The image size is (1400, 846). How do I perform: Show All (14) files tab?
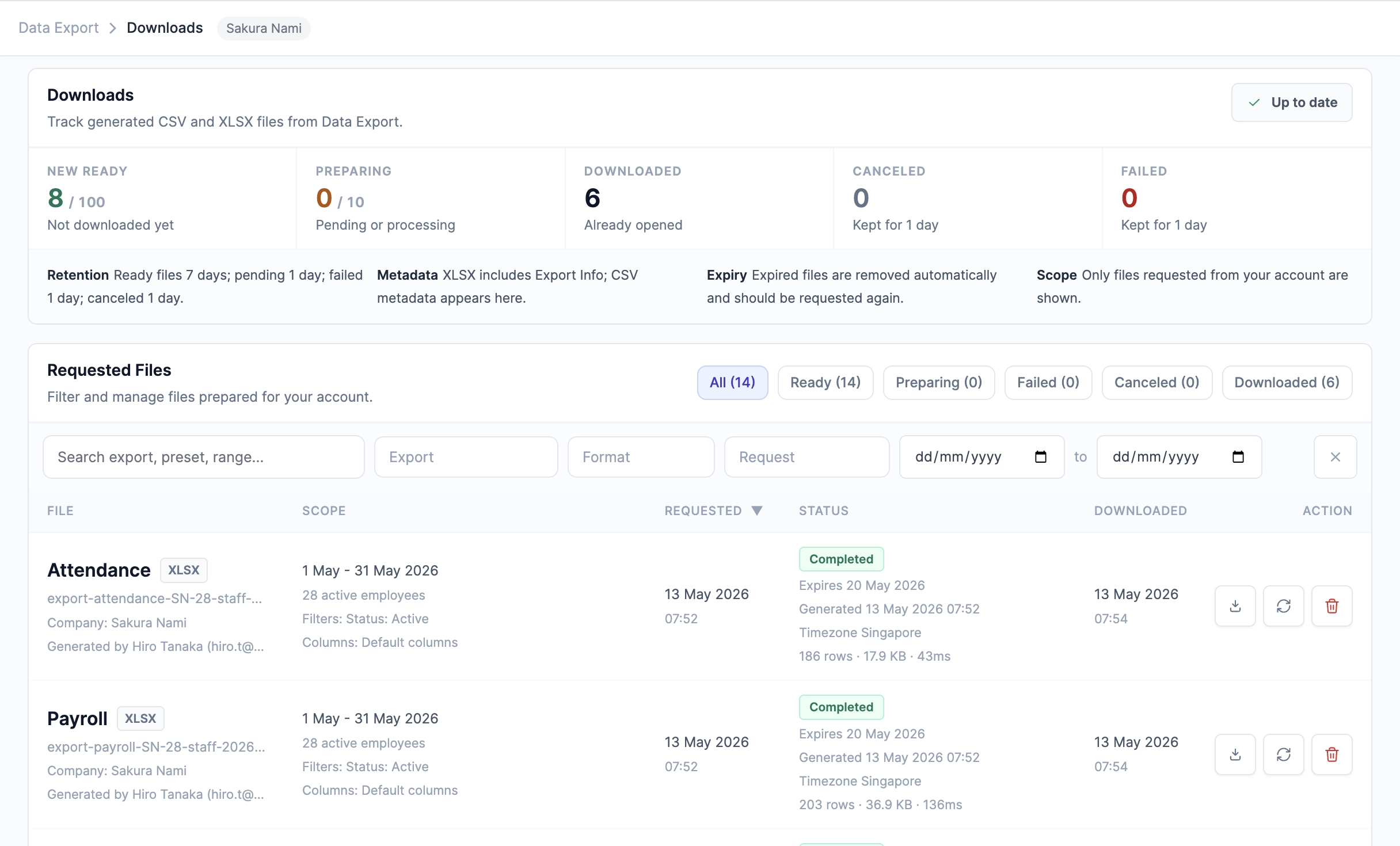click(732, 383)
